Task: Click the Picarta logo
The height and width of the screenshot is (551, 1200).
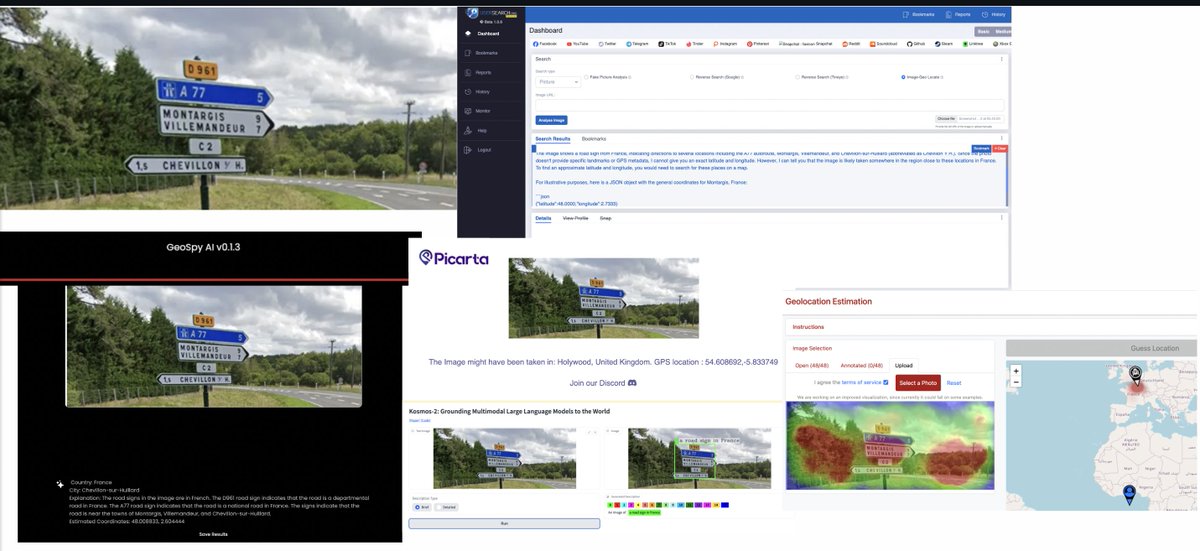Action: [x=454, y=258]
